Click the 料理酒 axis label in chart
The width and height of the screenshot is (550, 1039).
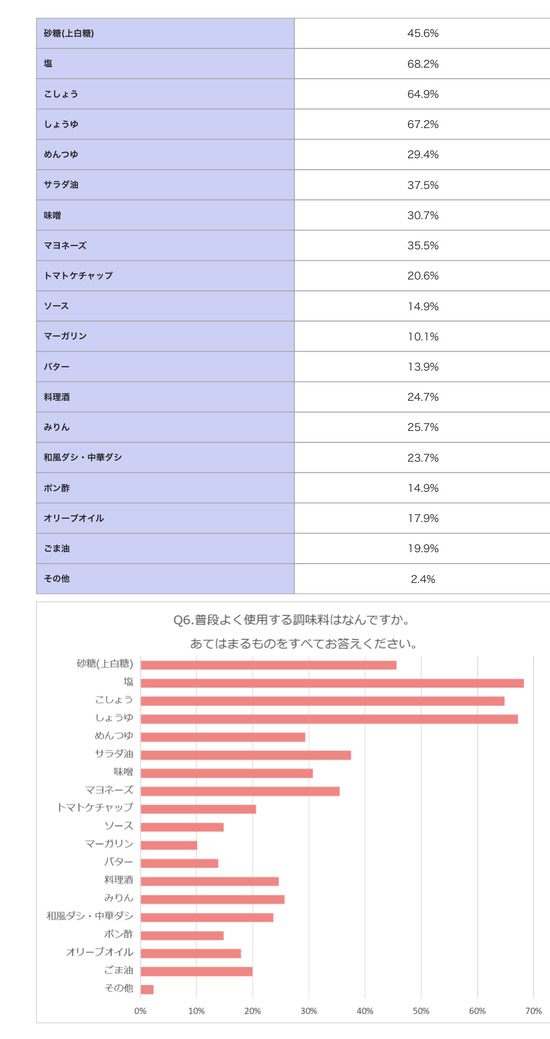(x=119, y=881)
